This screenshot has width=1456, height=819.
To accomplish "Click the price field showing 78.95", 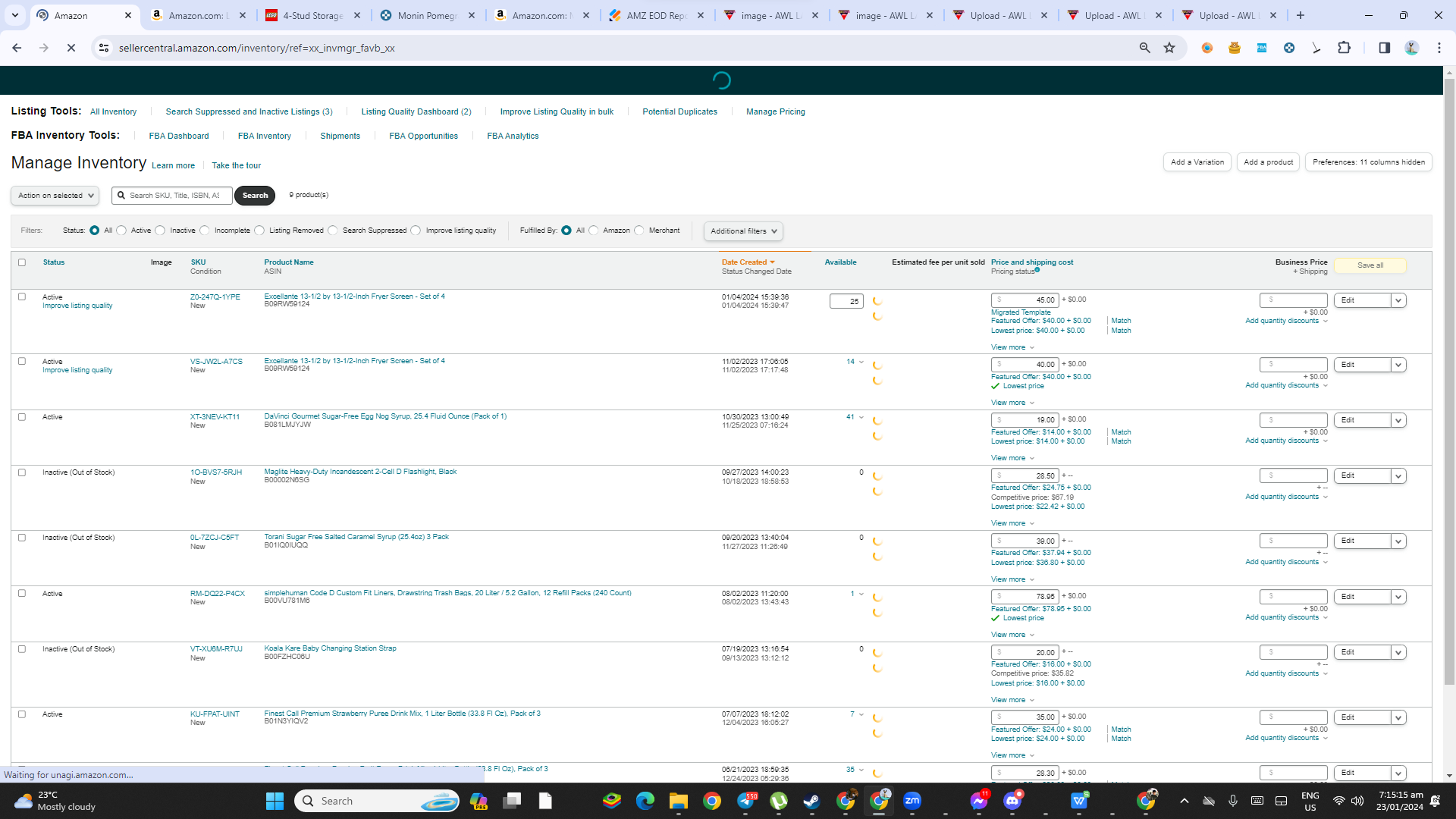I will click(1025, 597).
